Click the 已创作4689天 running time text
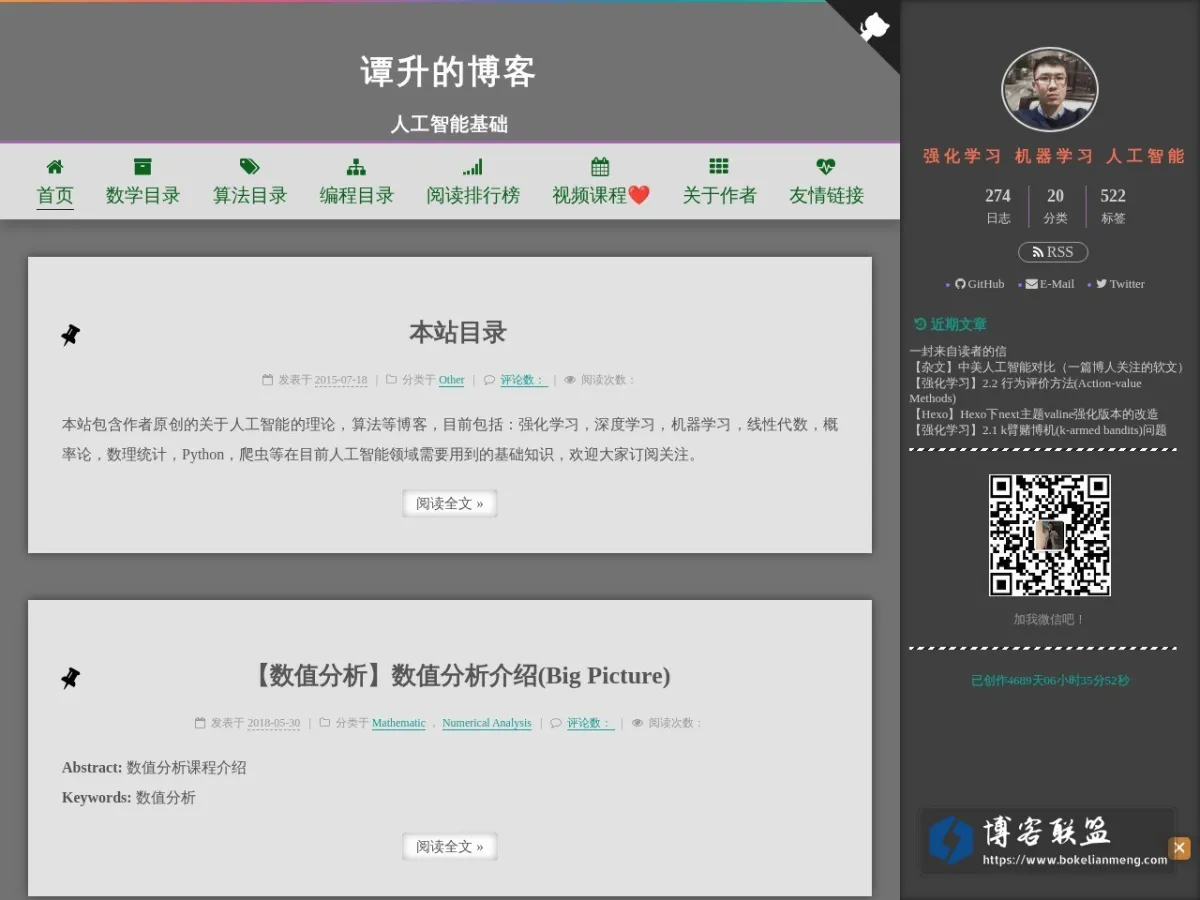Viewport: 1200px width, 900px height. coord(1050,680)
